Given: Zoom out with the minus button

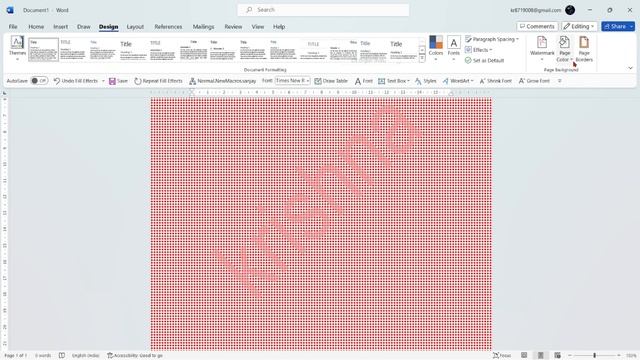Looking at the screenshot, I should click(570, 356).
